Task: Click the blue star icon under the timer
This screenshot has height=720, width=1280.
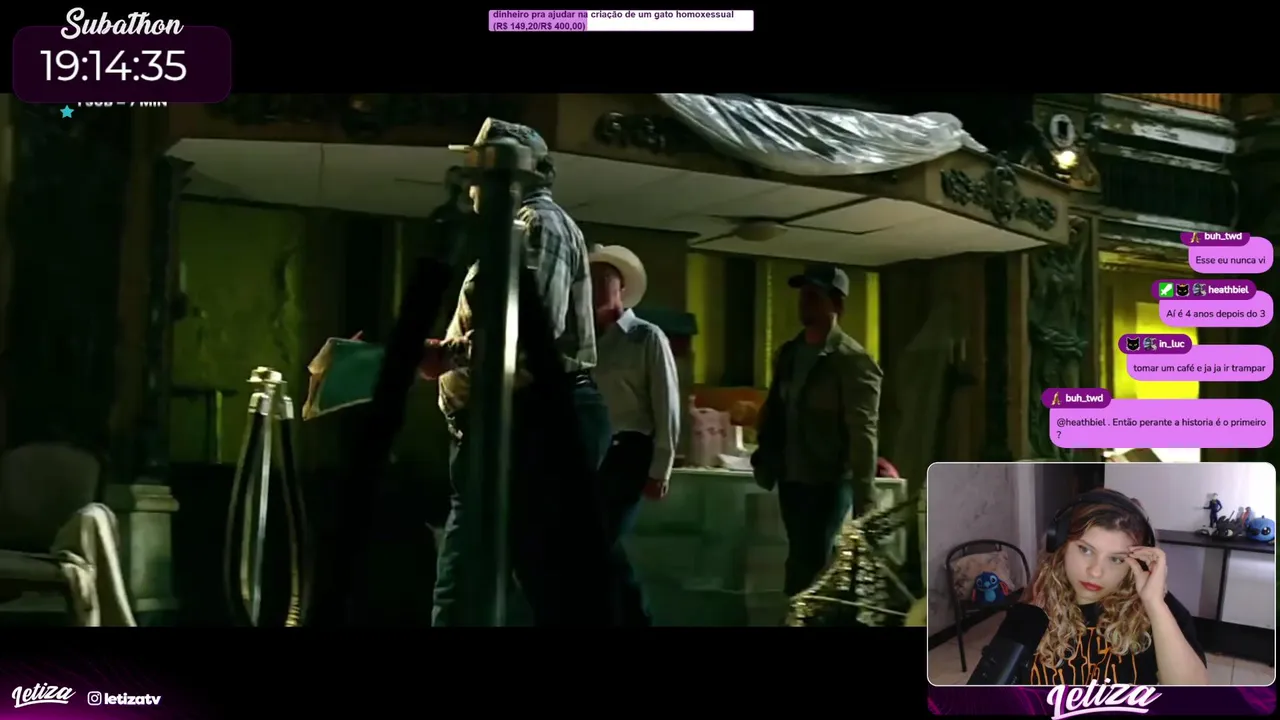Action: [x=67, y=111]
